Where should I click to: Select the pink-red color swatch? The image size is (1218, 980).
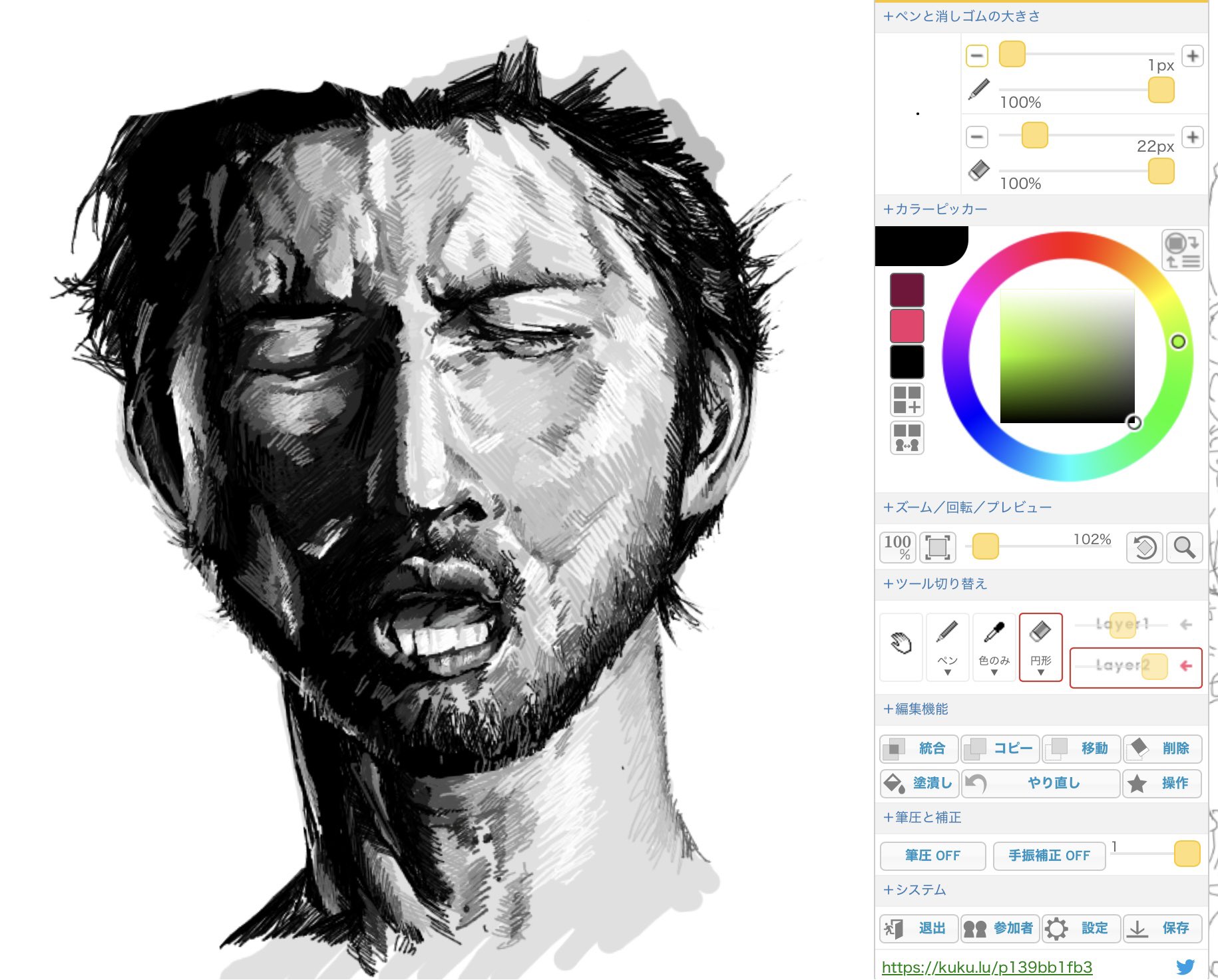[907, 325]
